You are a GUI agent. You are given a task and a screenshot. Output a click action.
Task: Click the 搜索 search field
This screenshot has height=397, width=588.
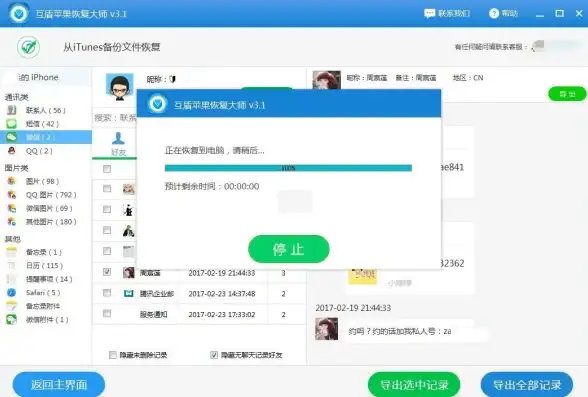pos(116,118)
